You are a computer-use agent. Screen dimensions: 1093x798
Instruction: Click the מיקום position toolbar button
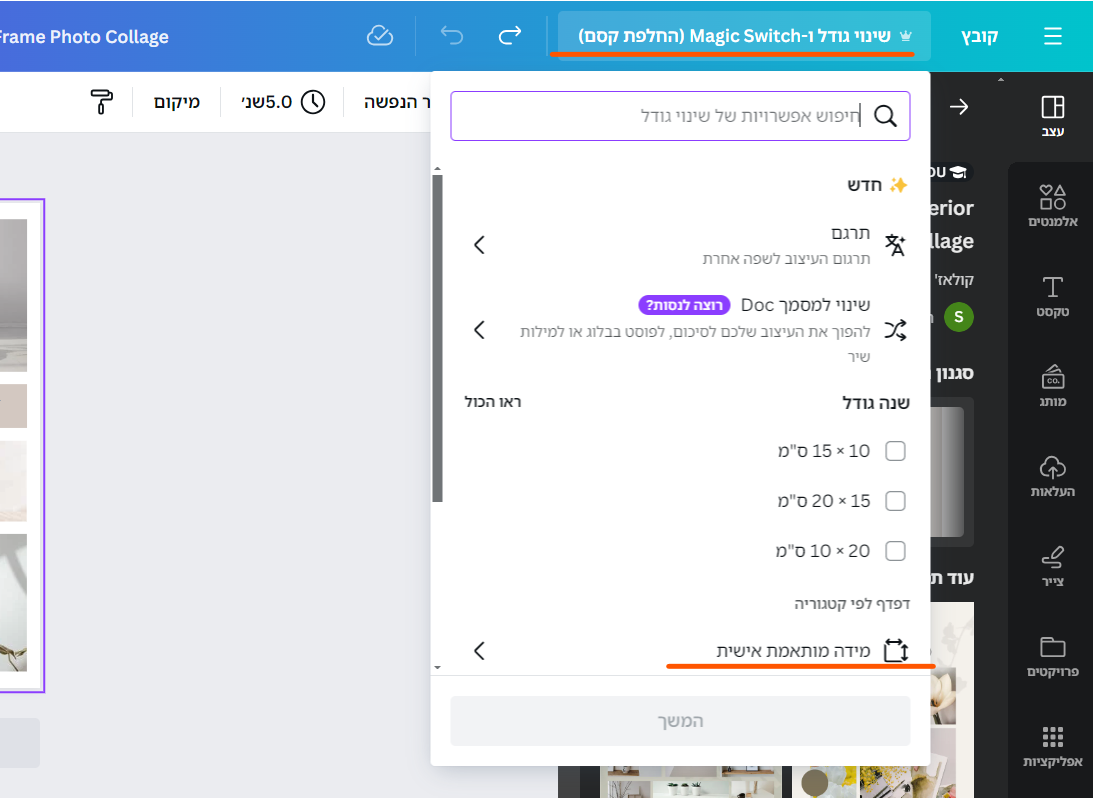[x=176, y=102]
